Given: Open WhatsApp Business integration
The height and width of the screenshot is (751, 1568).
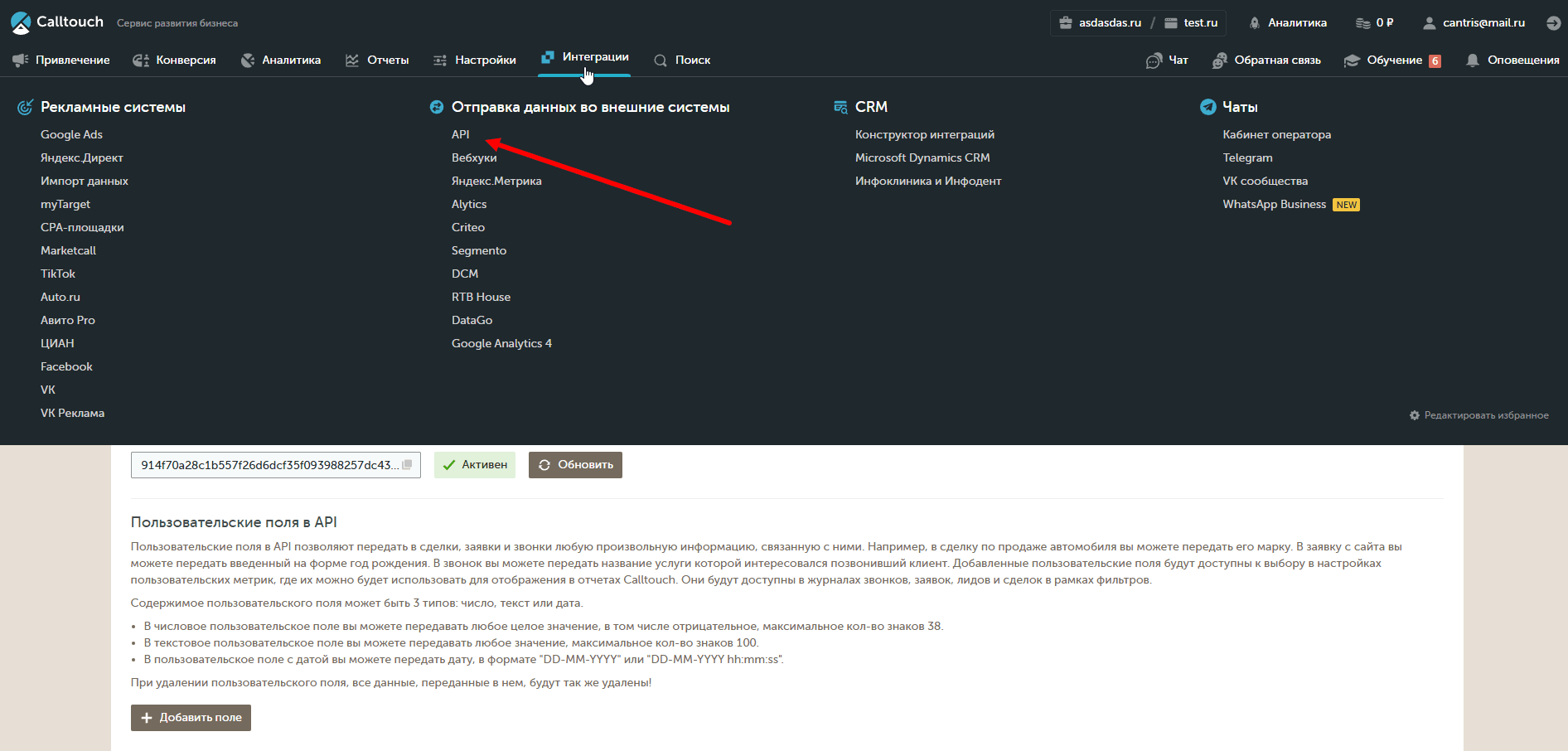Looking at the screenshot, I should [x=1275, y=204].
